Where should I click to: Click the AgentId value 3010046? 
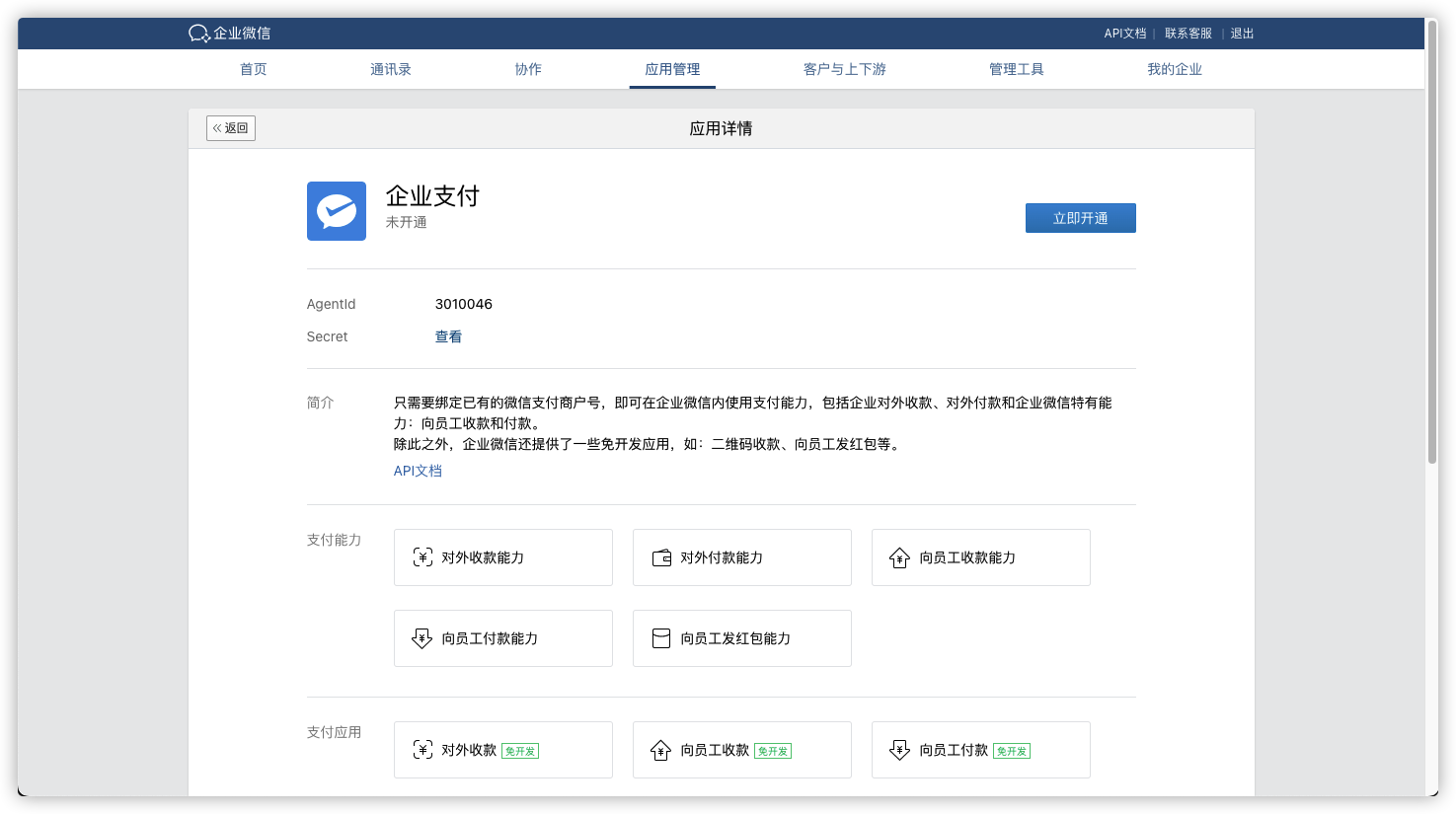(x=464, y=304)
